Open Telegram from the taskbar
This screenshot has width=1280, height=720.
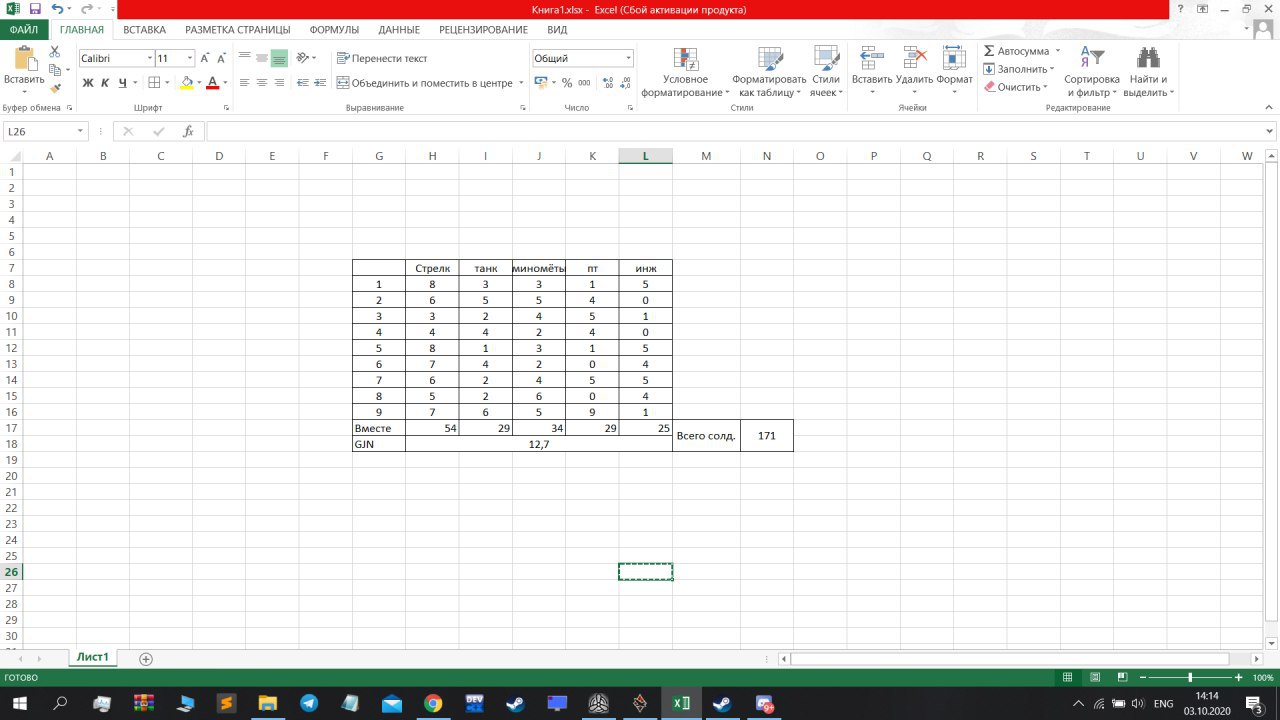(x=308, y=704)
